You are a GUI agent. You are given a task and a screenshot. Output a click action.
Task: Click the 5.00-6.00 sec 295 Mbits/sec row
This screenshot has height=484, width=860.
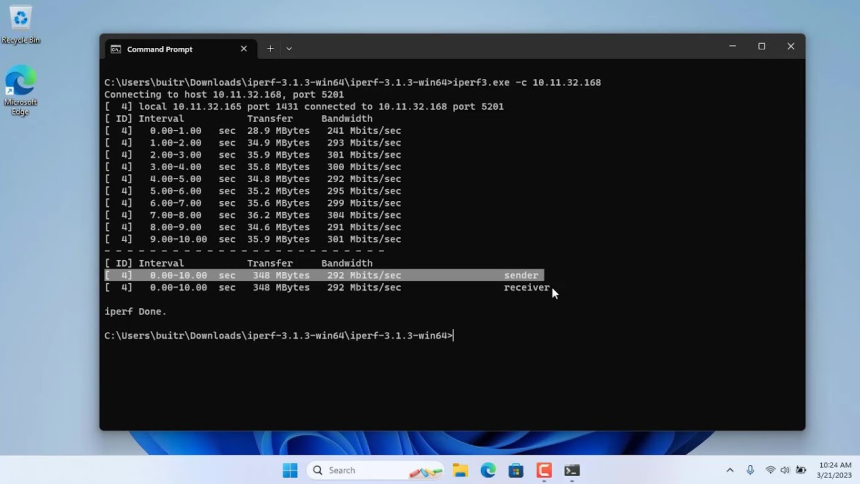pos(253,191)
